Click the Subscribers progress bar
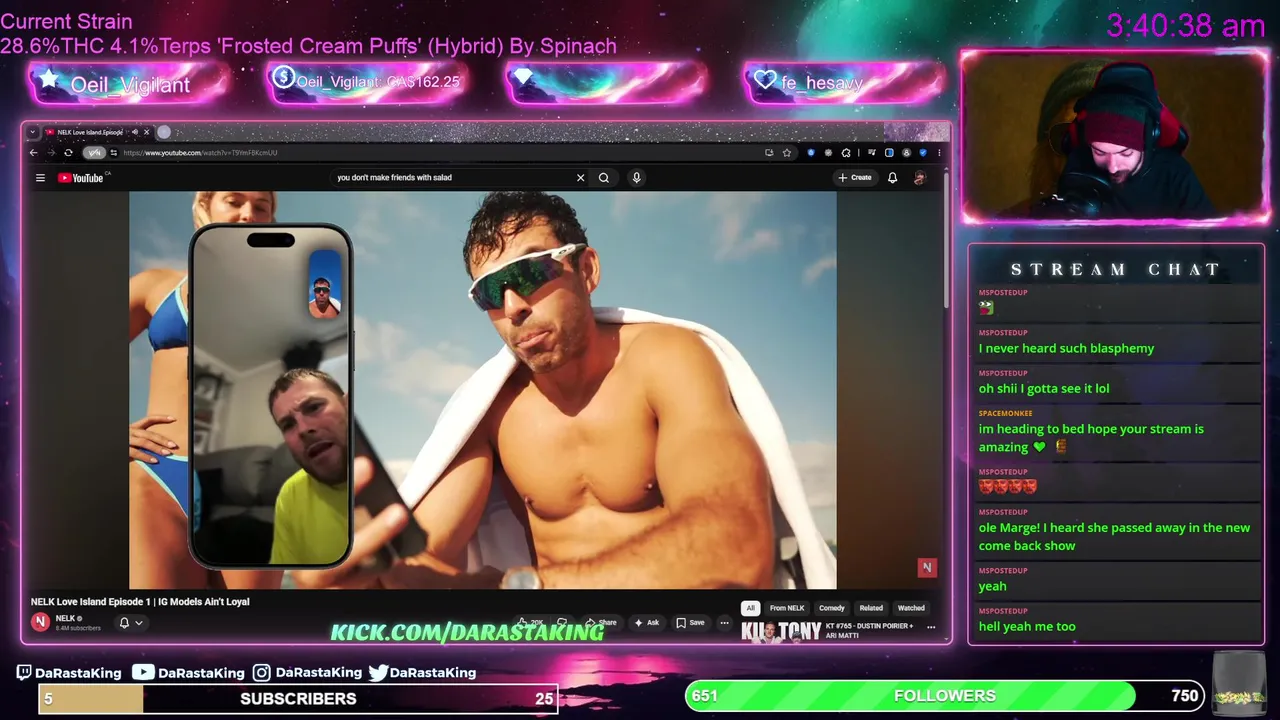Screen dimensions: 1280x720 click(298, 699)
